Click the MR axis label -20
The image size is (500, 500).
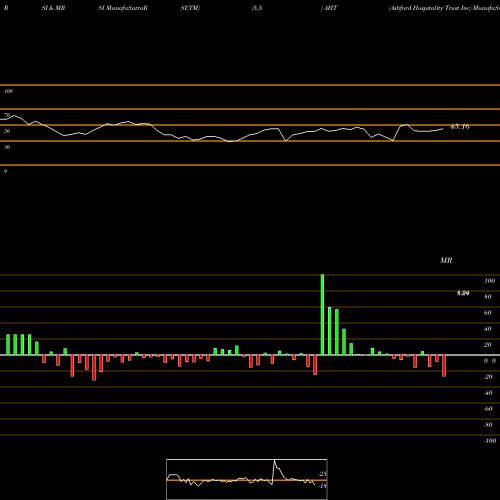point(488,377)
